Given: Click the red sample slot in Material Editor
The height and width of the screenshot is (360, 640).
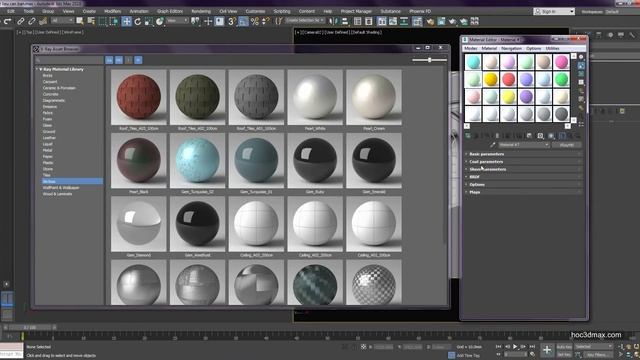Looking at the screenshot, I should (509, 79).
